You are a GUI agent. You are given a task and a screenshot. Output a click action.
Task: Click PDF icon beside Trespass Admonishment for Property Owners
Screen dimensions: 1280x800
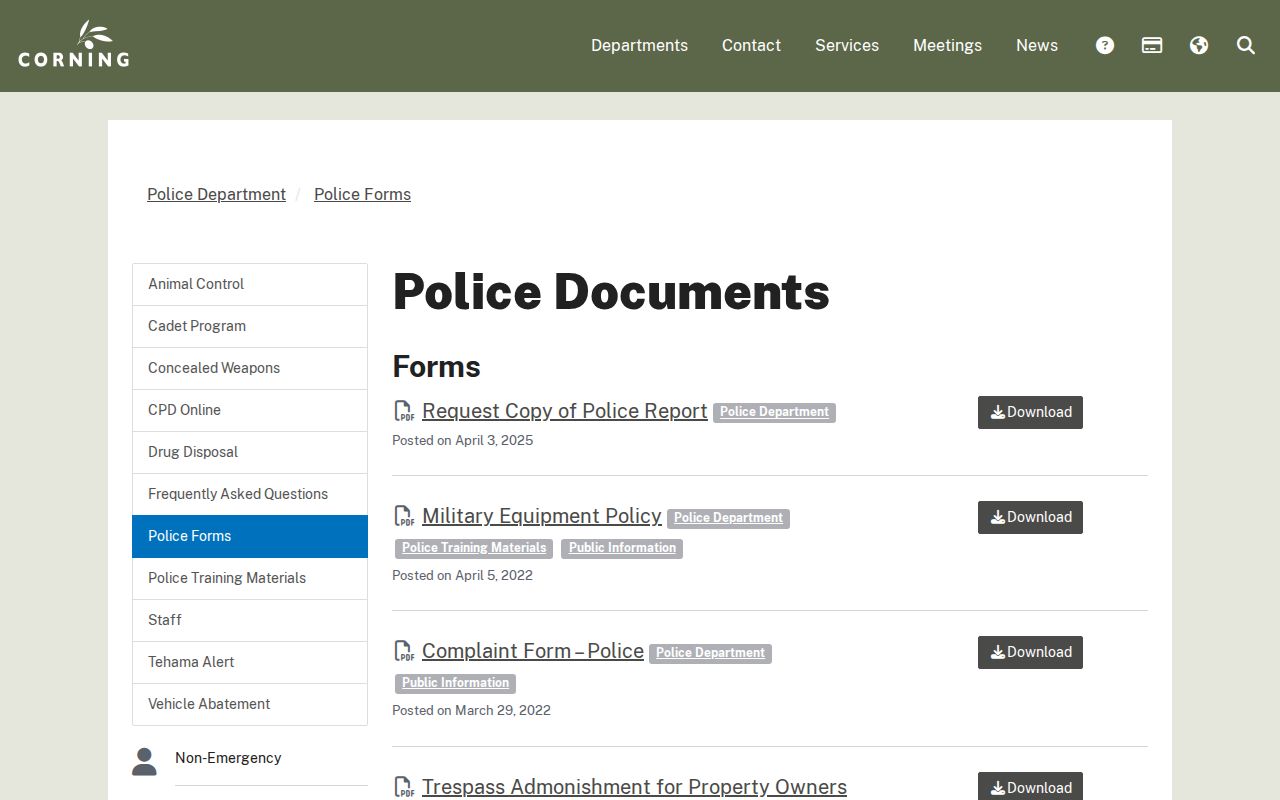tap(404, 787)
